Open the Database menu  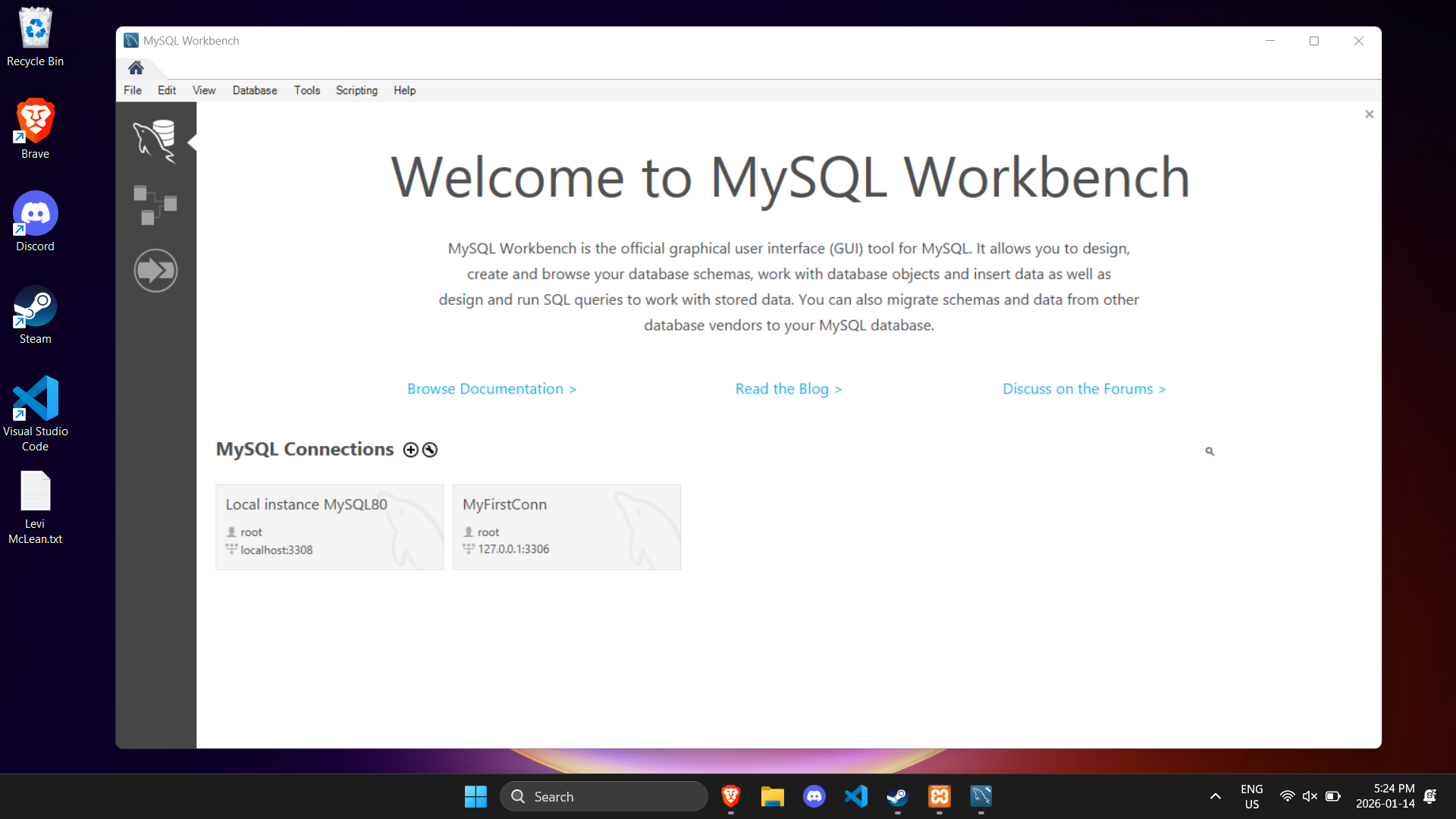click(254, 90)
